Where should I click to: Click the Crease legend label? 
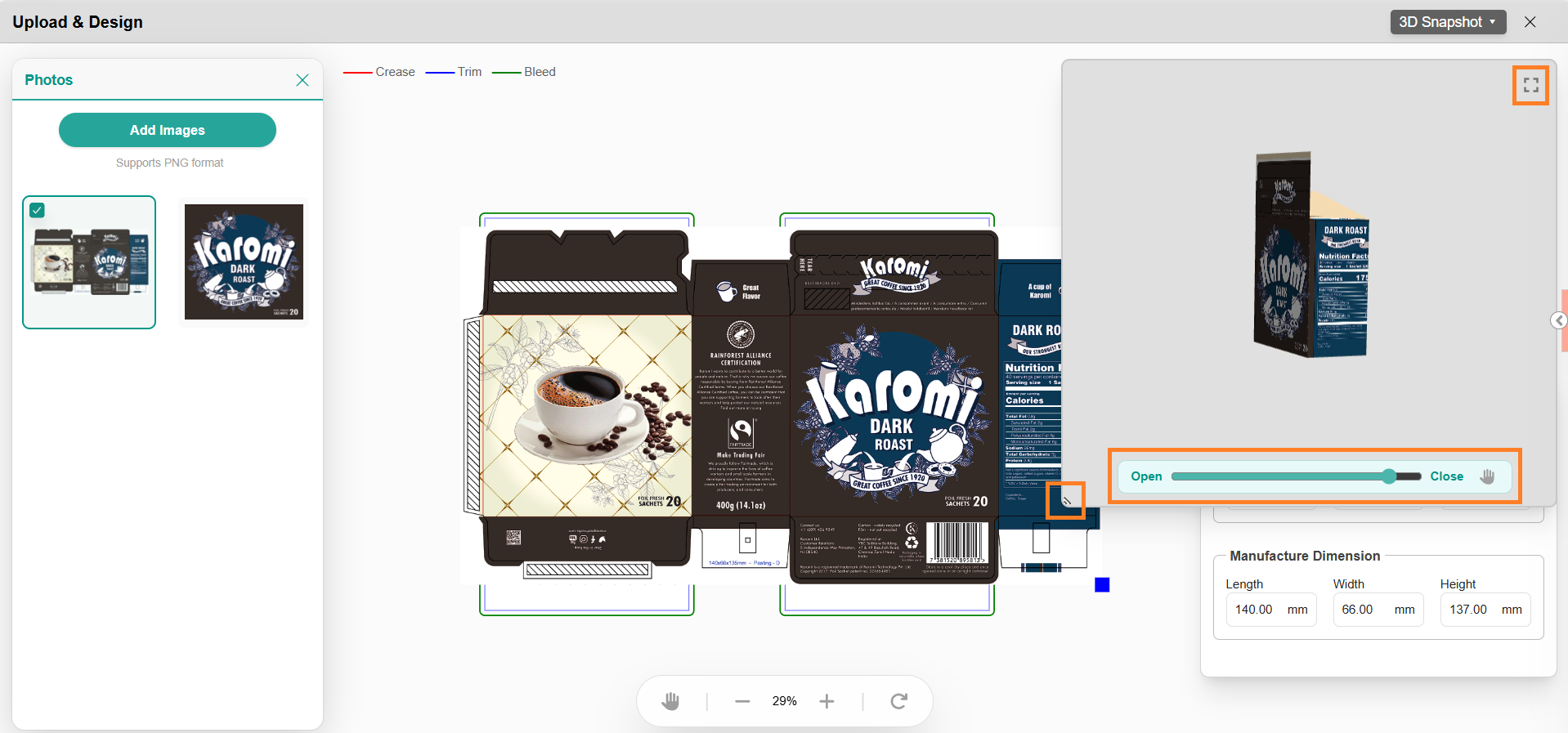tap(395, 72)
